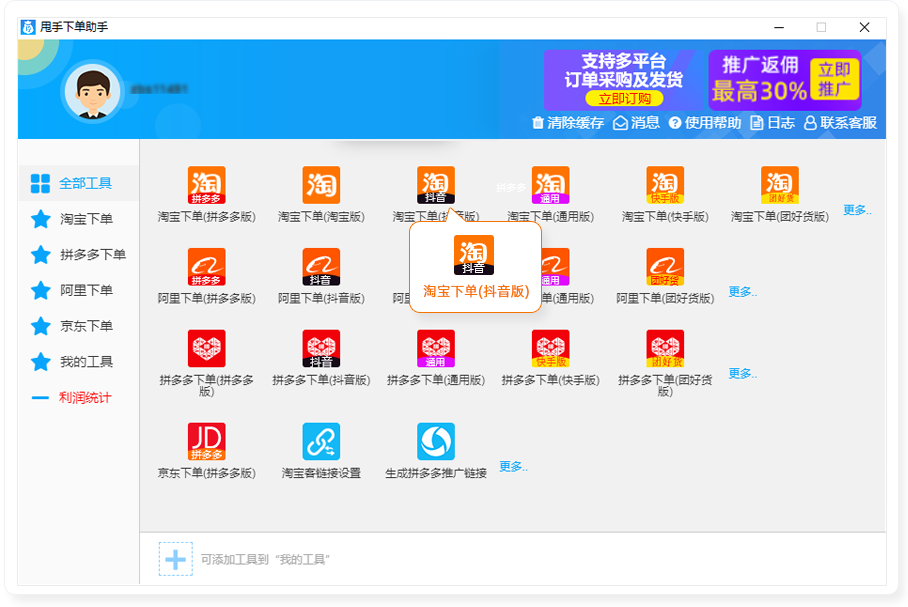Open 淘宝下单(团好货版) tool icon
This screenshot has width=908, height=607.
[779, 185]
